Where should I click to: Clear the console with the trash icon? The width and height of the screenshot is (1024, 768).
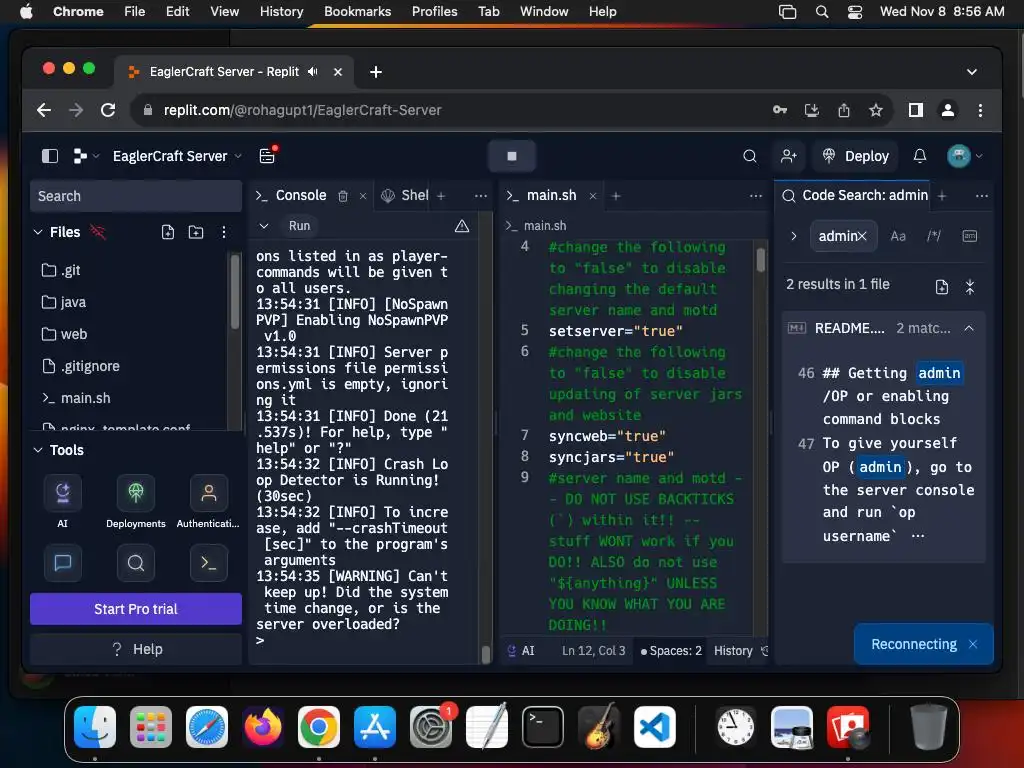pyautogui.click(x=343, y=196)
